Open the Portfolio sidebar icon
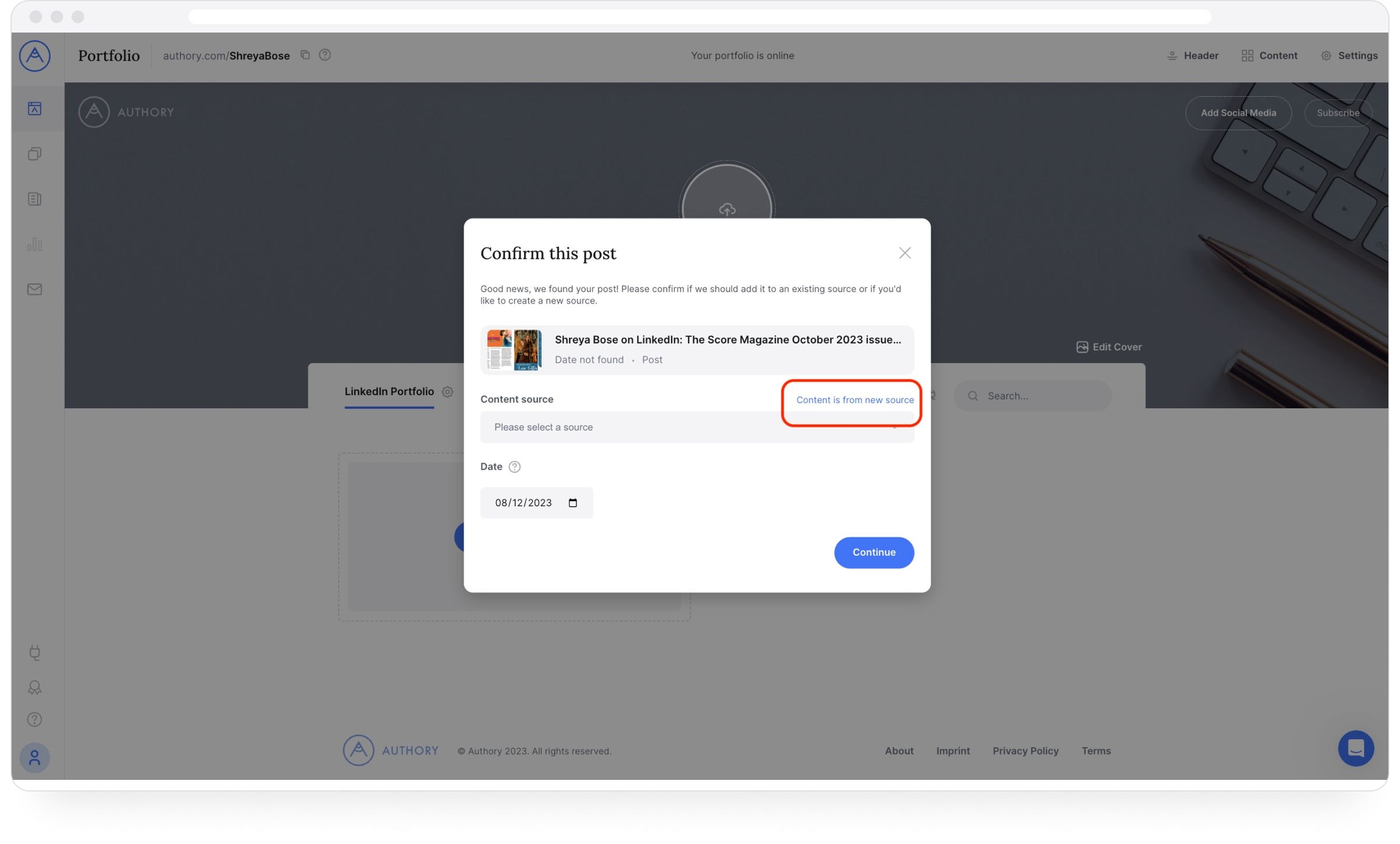 (34, 108)
